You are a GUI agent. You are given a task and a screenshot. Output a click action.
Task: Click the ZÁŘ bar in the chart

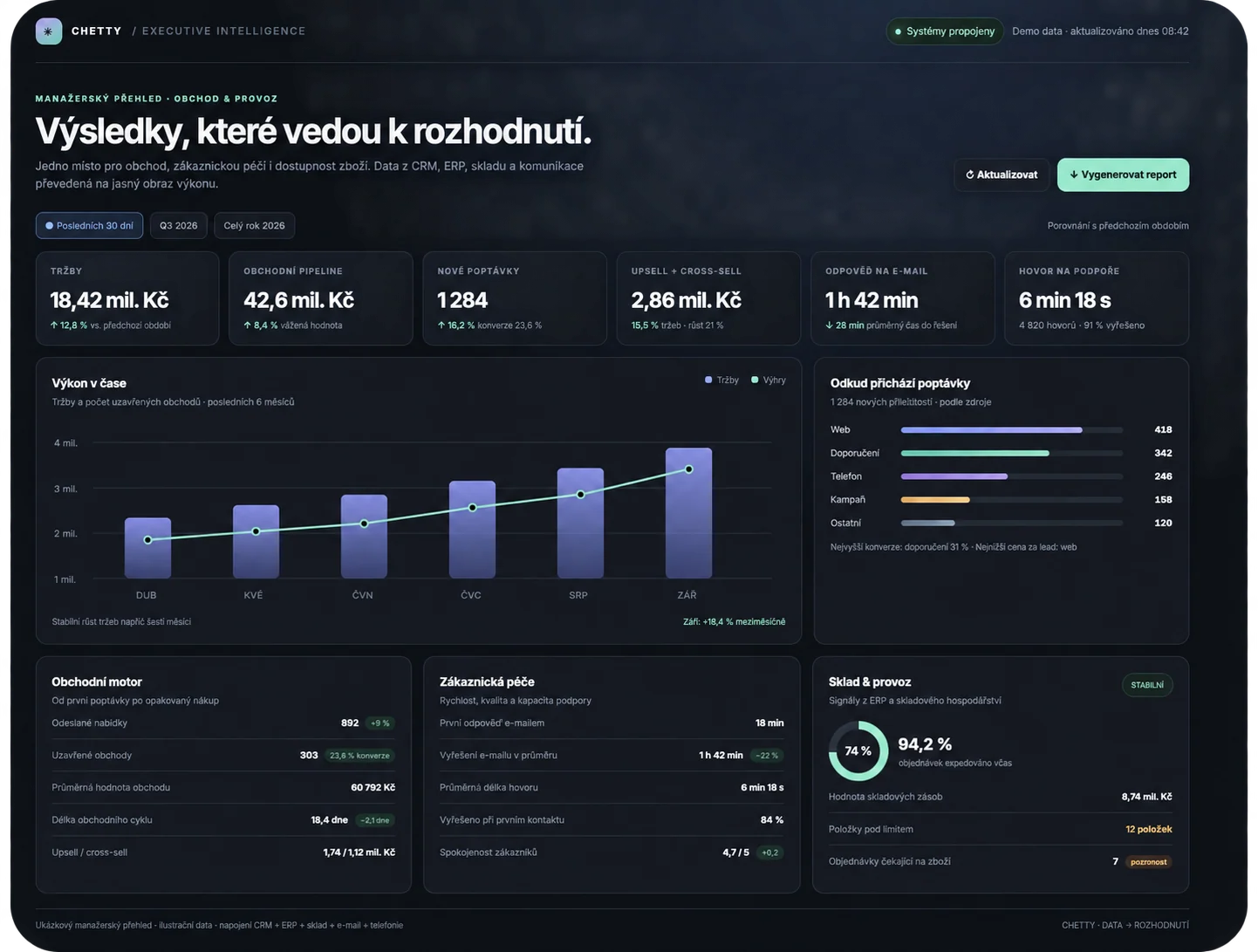tap(688, 513)
